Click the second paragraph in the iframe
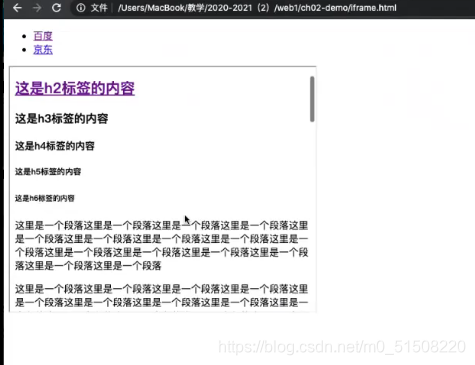 [162, 297]
